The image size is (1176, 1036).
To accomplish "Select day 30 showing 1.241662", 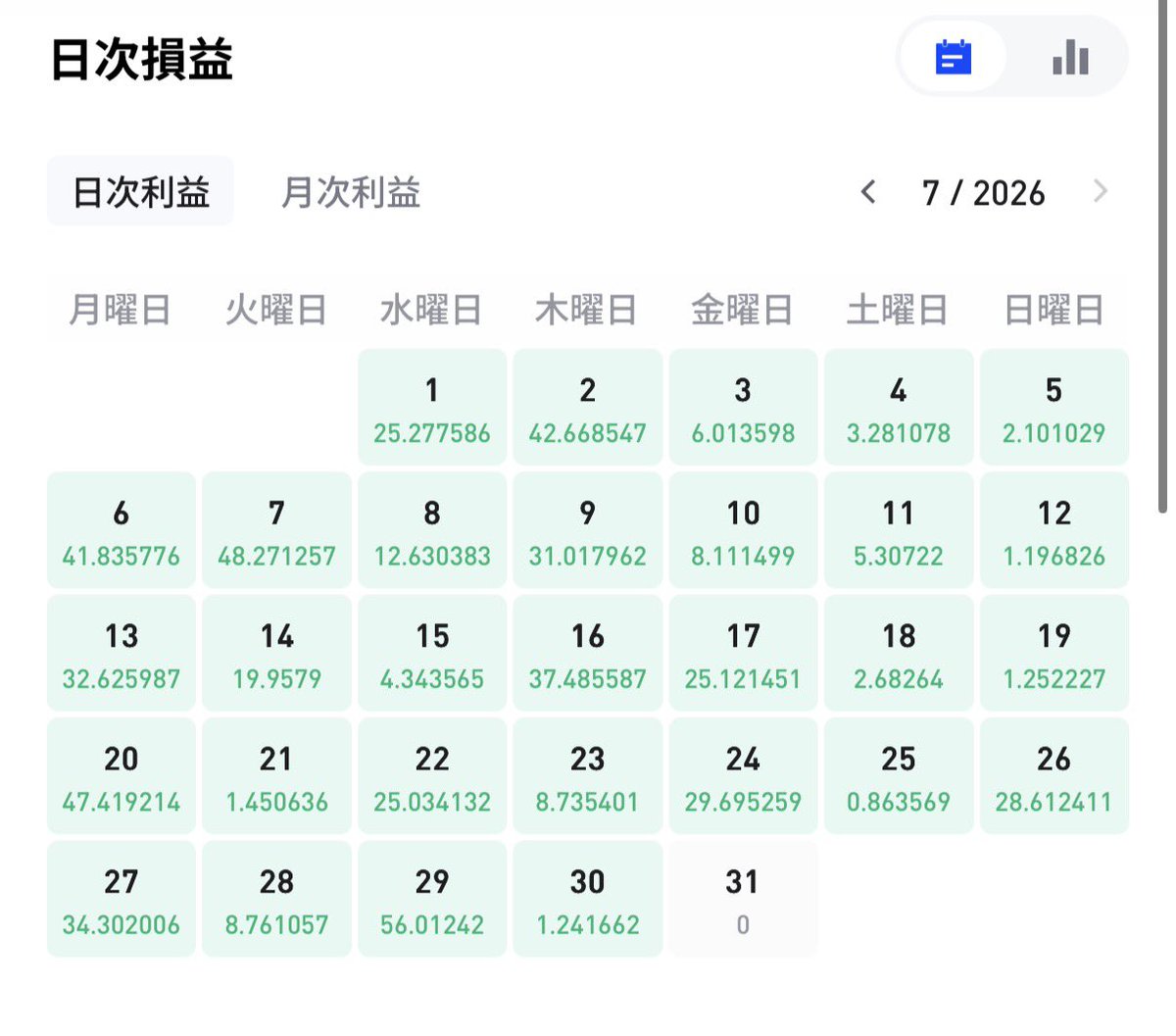I will 587,899.
